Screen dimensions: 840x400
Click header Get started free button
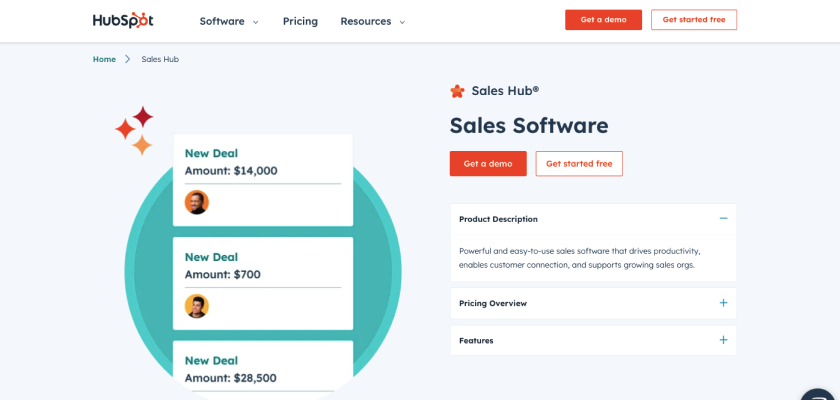click(693, 20)
